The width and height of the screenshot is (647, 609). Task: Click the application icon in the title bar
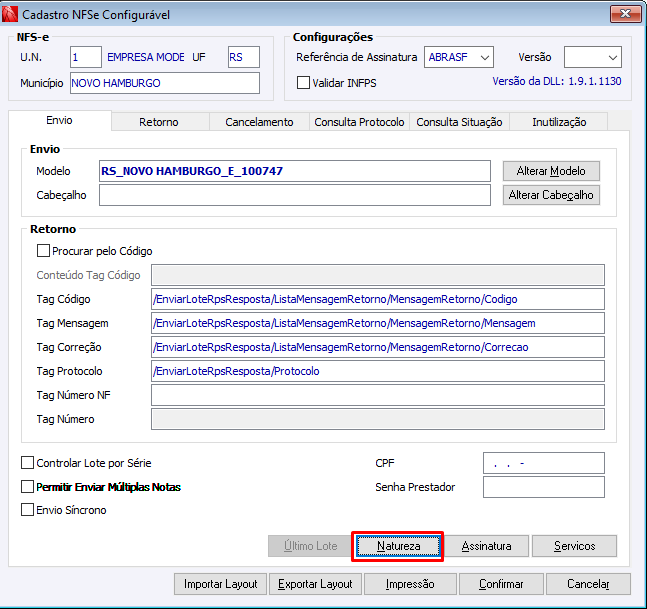click(10, 14)
